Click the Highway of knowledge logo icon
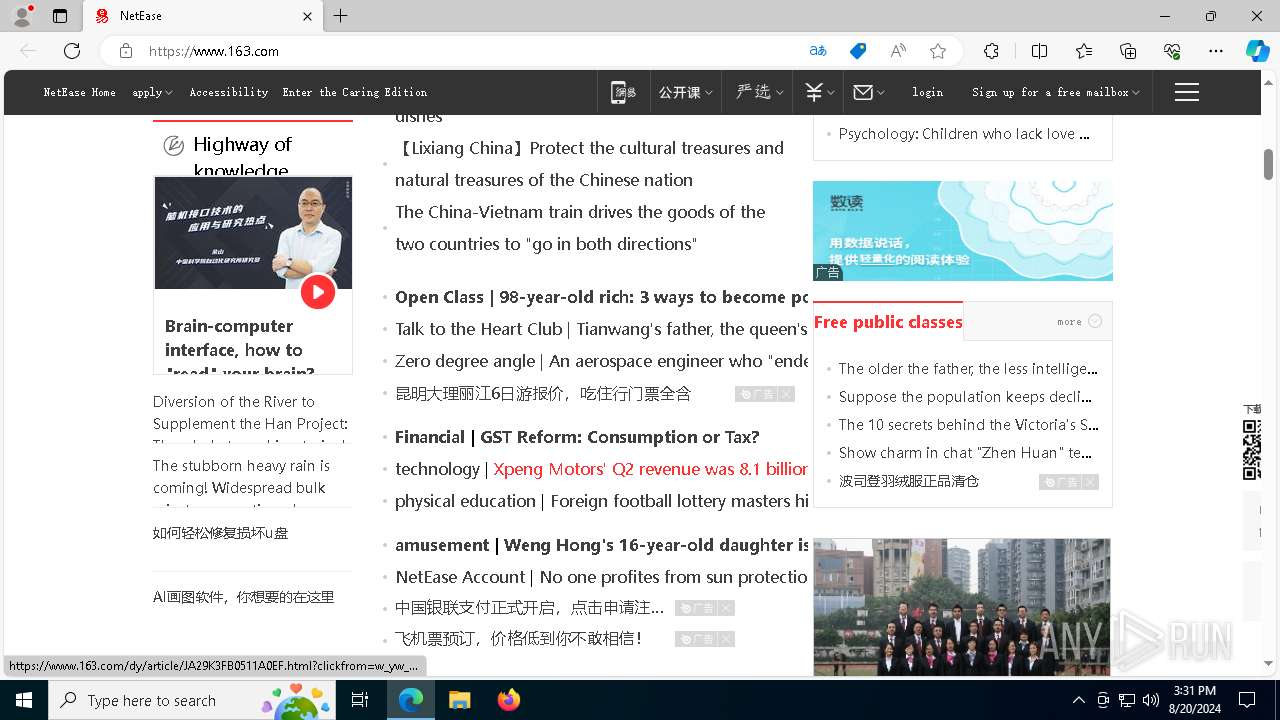1280x720 pixels. (x=173, y=146)
